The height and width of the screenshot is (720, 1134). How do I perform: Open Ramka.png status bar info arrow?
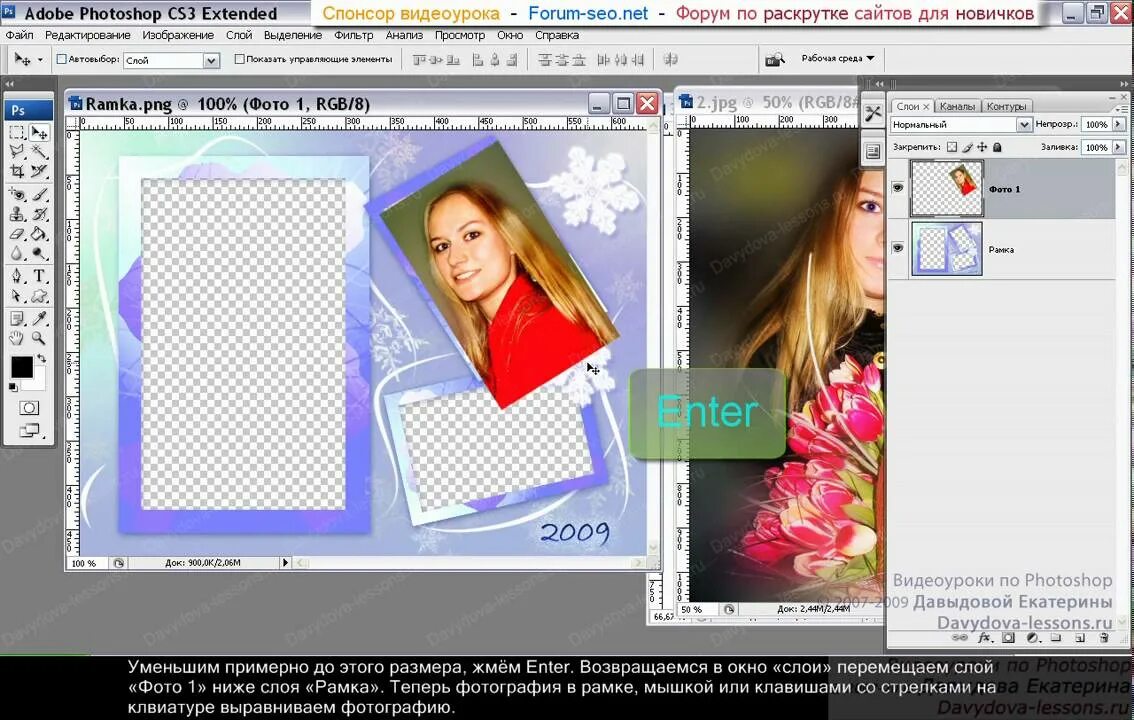pyautogui.click(x=285, y=562)
